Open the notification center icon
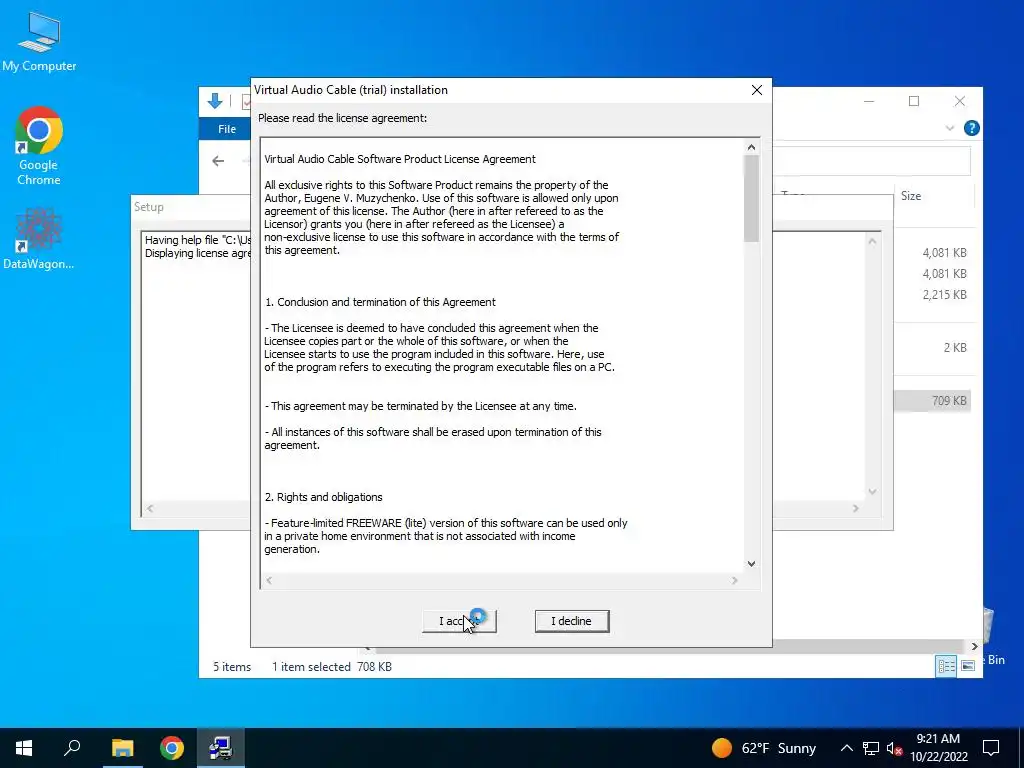1024x768 pixels. click(x=991, y=748)
